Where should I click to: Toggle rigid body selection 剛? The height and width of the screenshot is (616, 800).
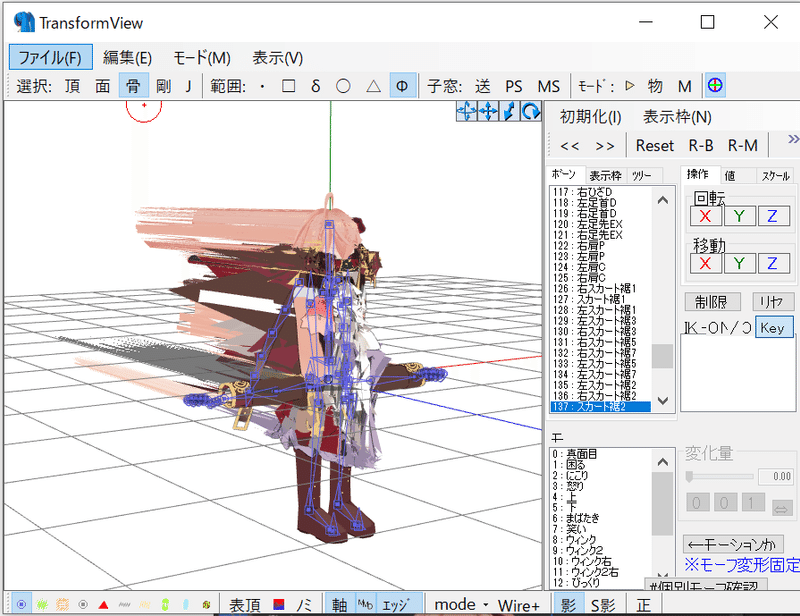click(163, 86)
